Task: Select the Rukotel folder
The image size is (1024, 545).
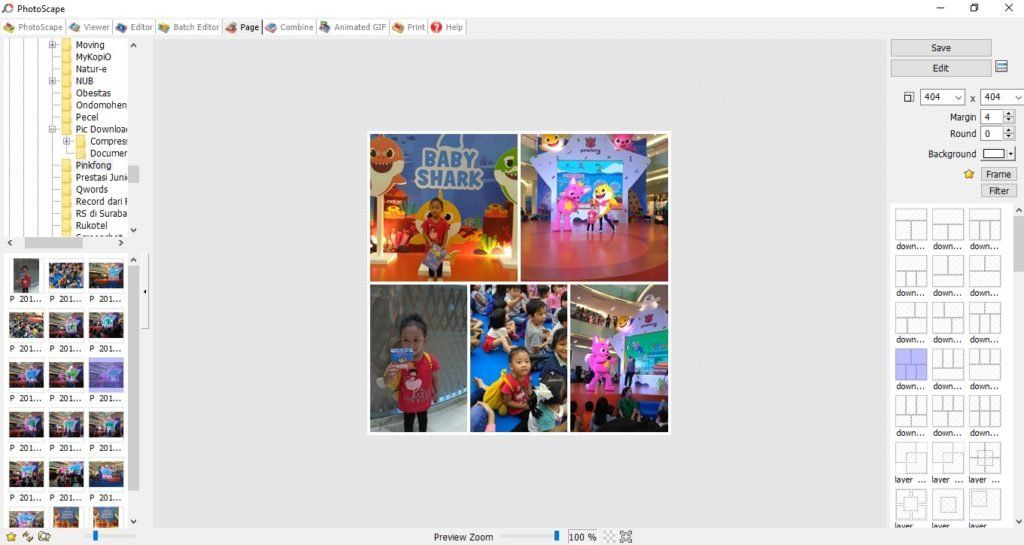Action: pyautogui.click(x=91, y=225)
